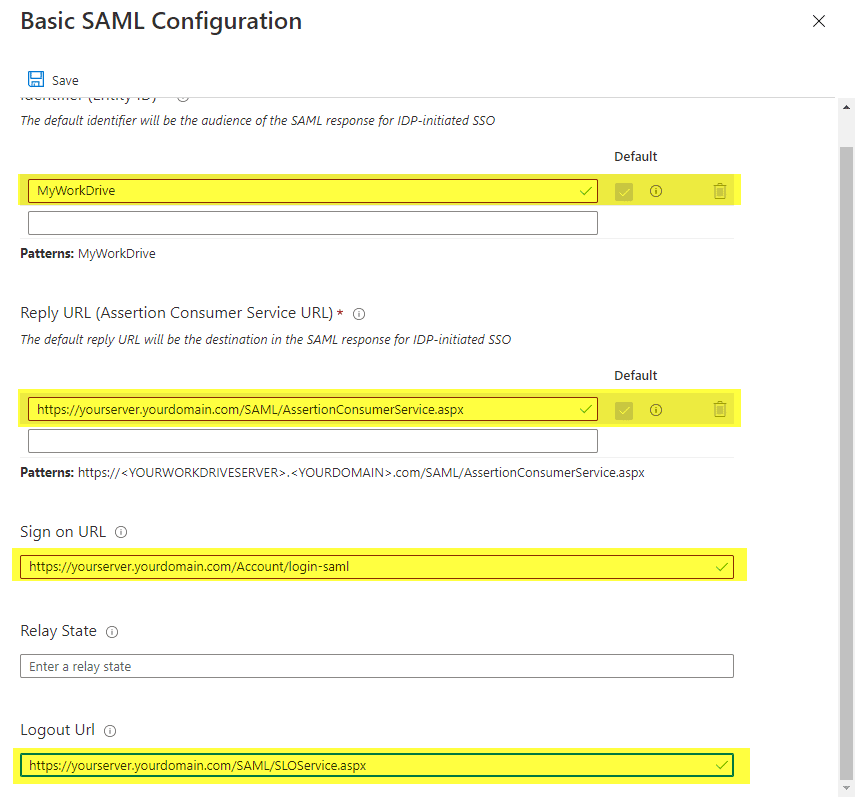Show info for MyWorkDrive default identifier
This screenshot has width=855, height=797.
coord(656,191)
